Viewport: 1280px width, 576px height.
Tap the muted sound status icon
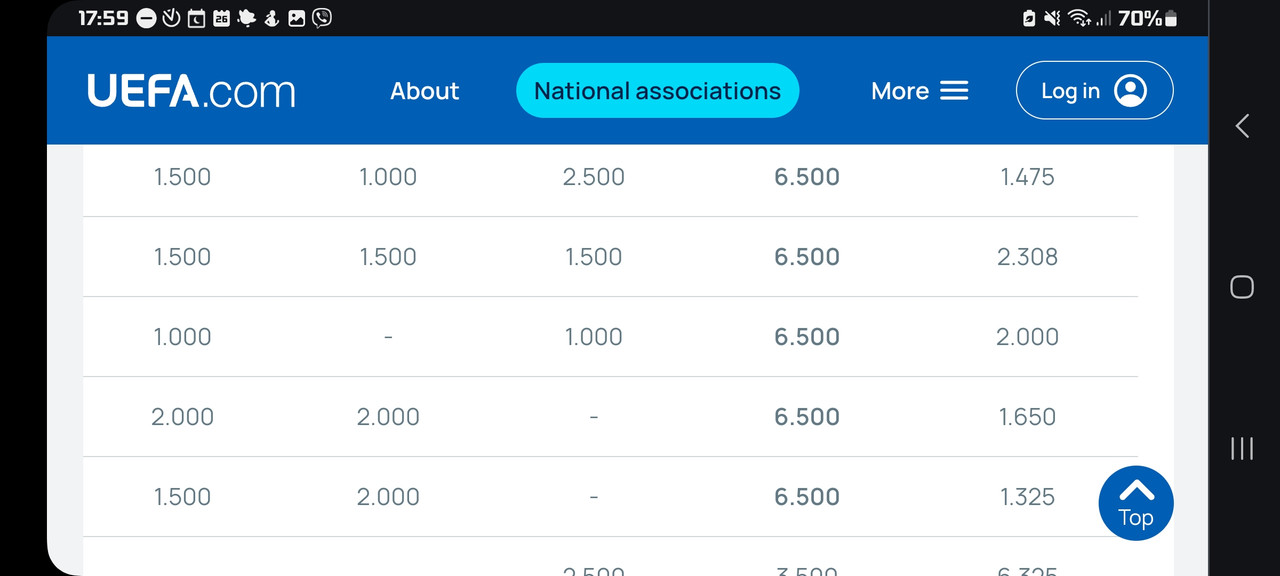point(1052,18)
